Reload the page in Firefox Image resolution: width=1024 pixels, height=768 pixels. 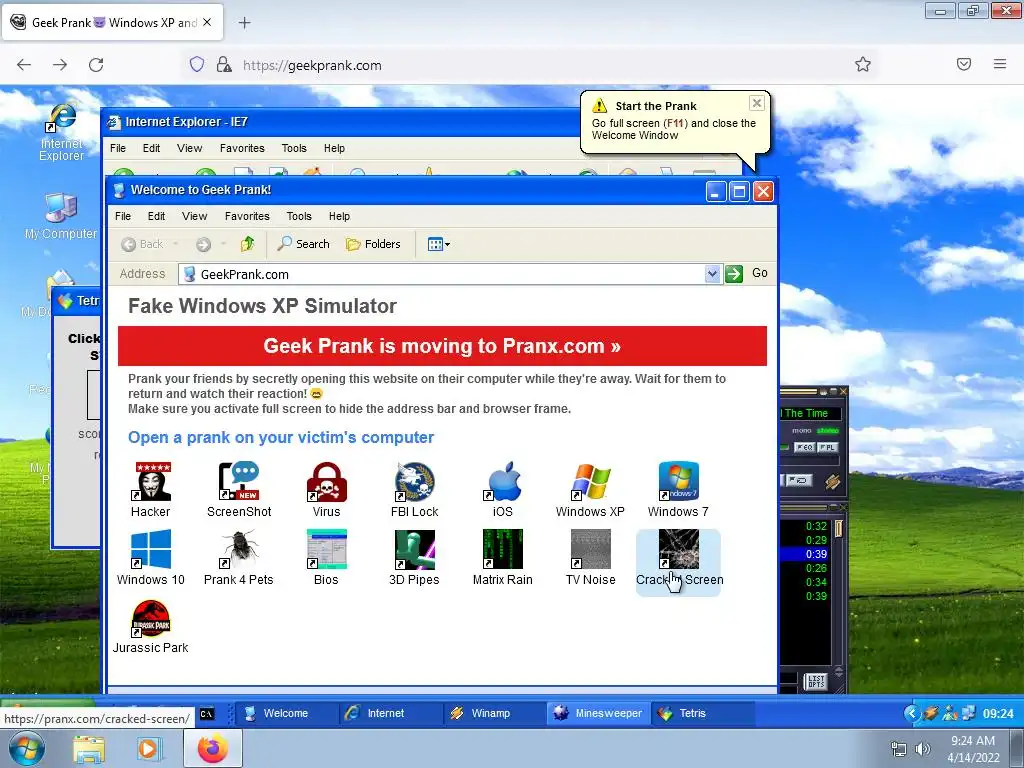pyautogui.click(x=96, y=65)
